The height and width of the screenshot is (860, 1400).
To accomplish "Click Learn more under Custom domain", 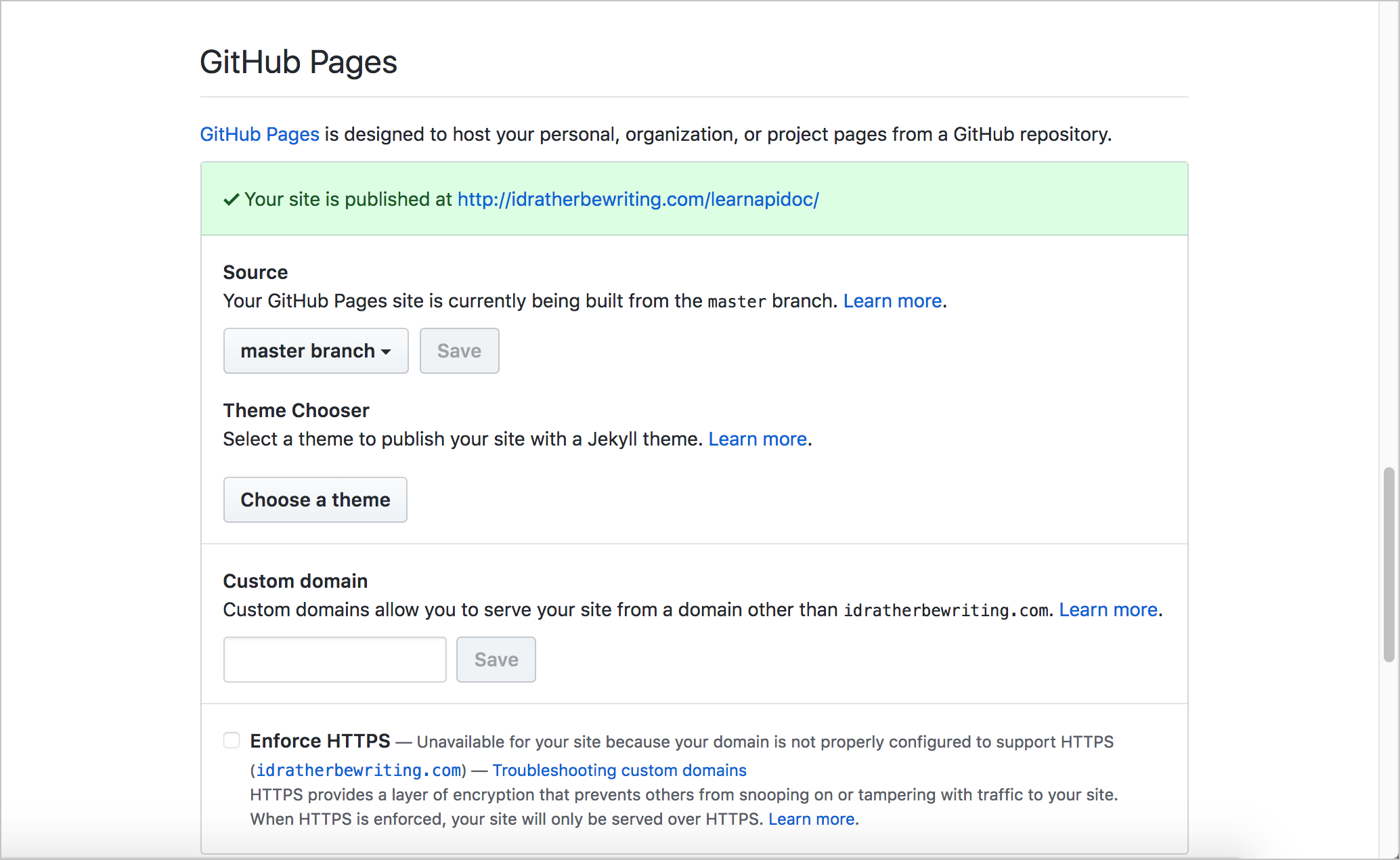I will 1108,609.
